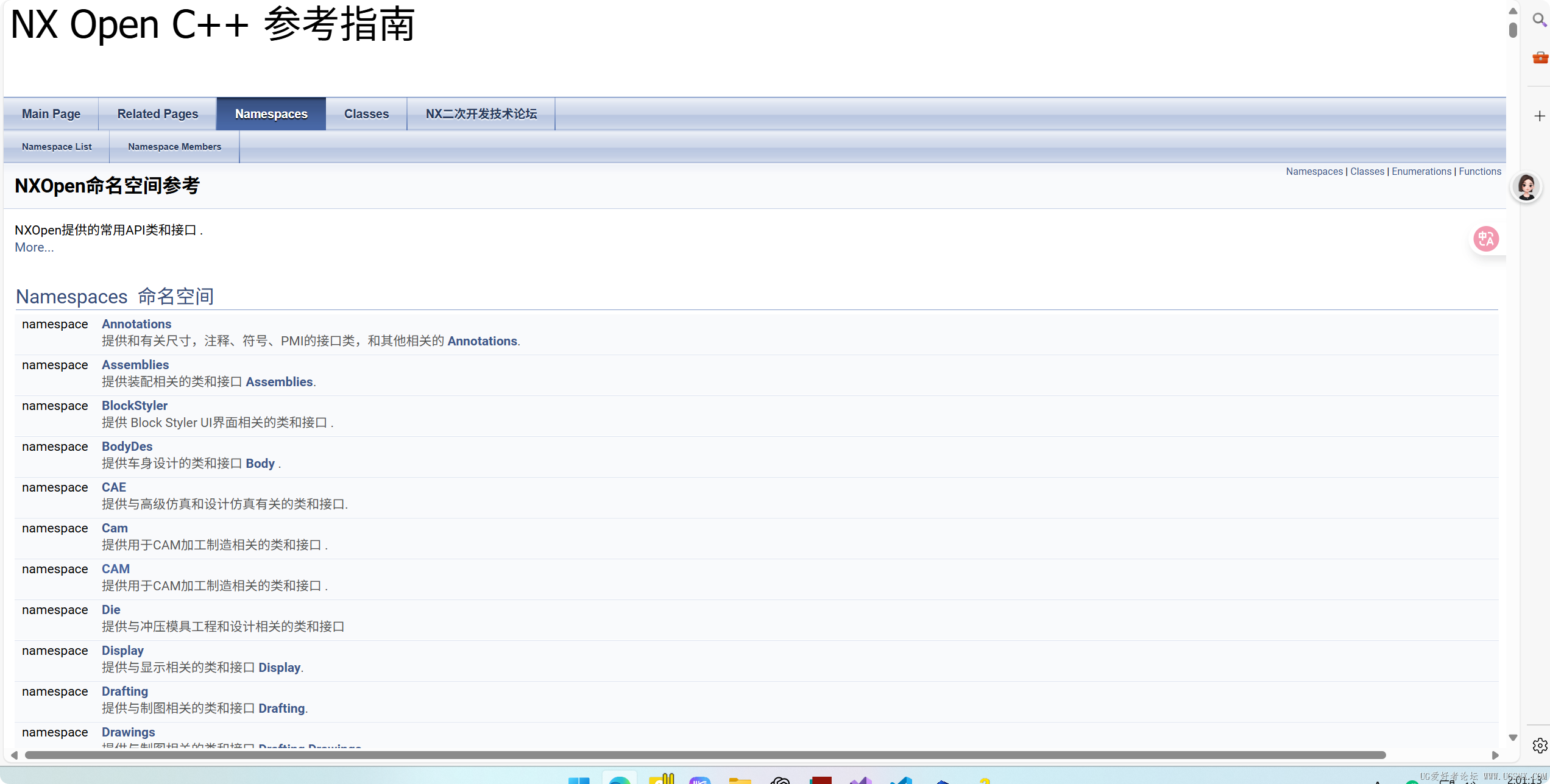The image size is (1550, 784).
Task: Jump to Classes summary link
Action: tap(1367, 172)
